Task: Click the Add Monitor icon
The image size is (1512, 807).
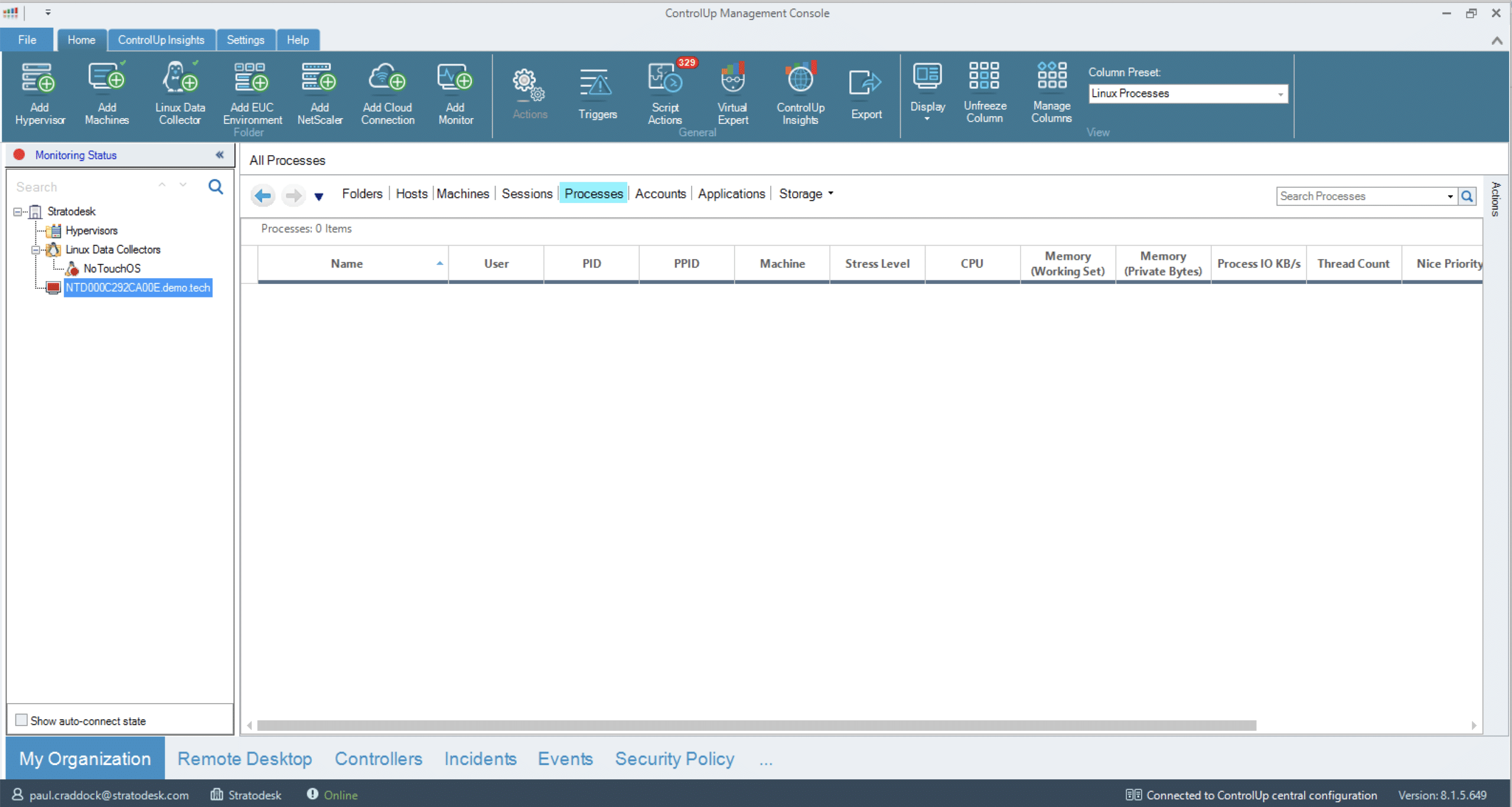Action: point(455,93)
